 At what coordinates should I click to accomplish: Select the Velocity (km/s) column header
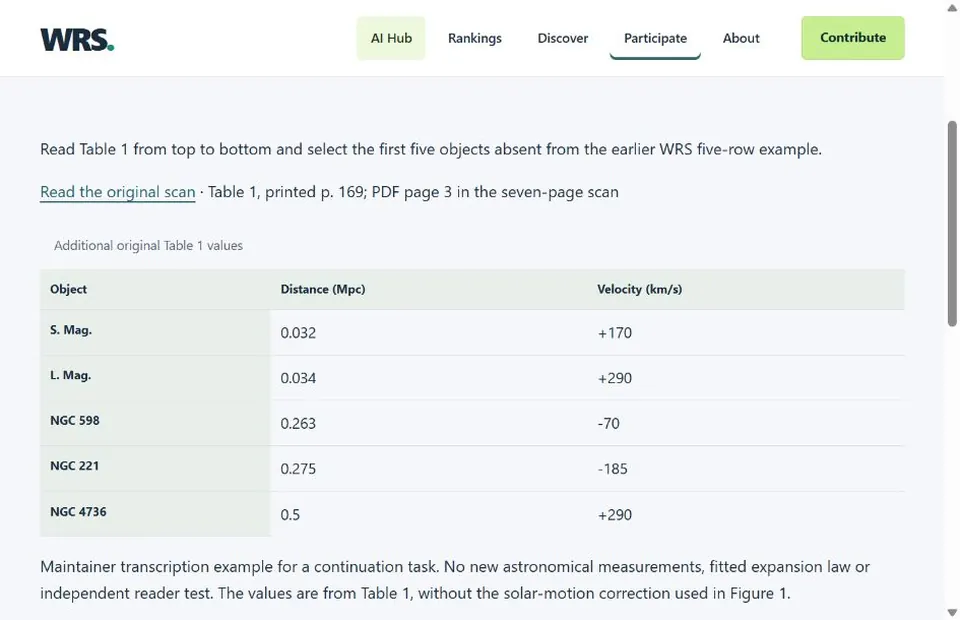639,289
